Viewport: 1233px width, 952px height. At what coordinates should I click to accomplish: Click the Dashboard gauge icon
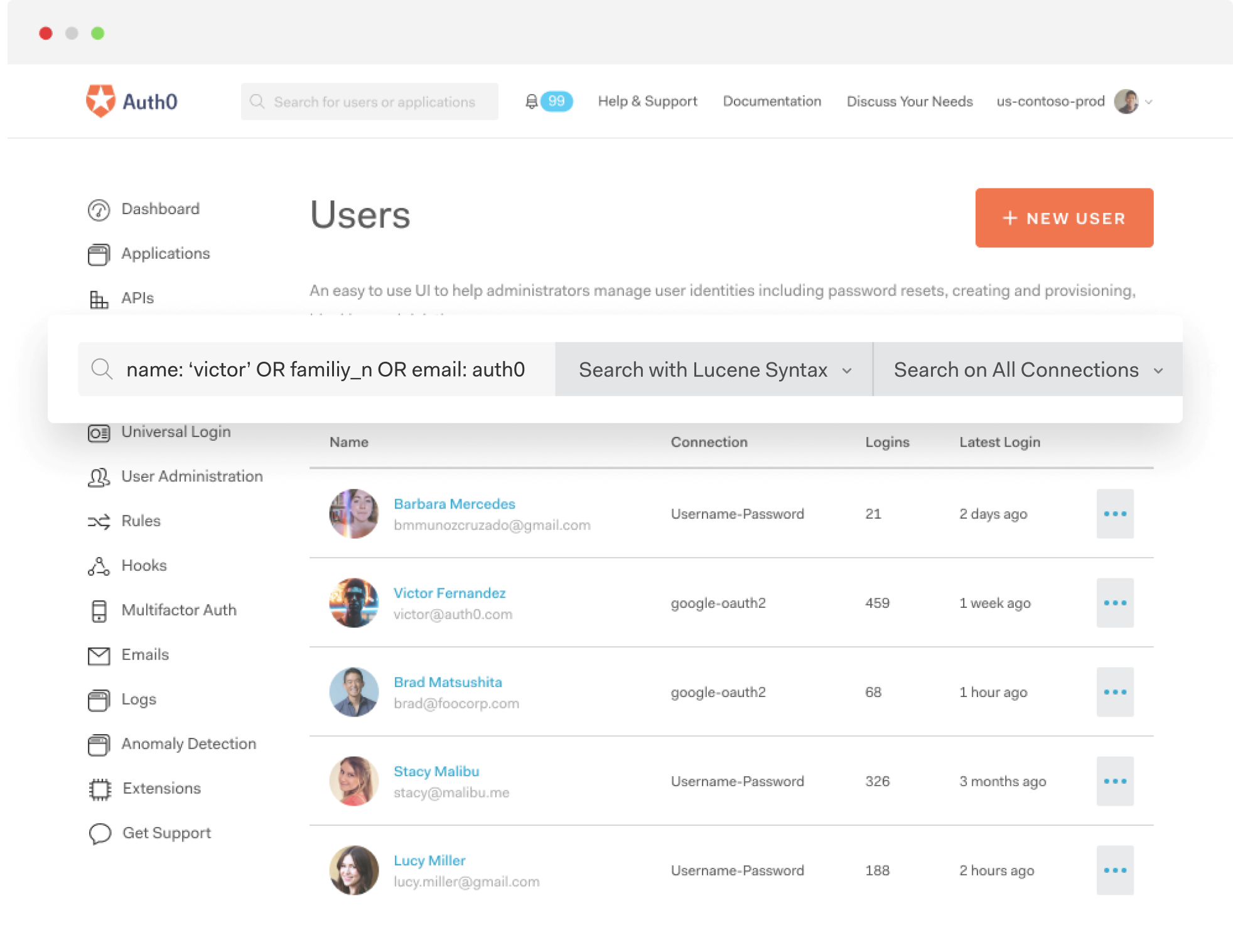[x=99, y=210]
